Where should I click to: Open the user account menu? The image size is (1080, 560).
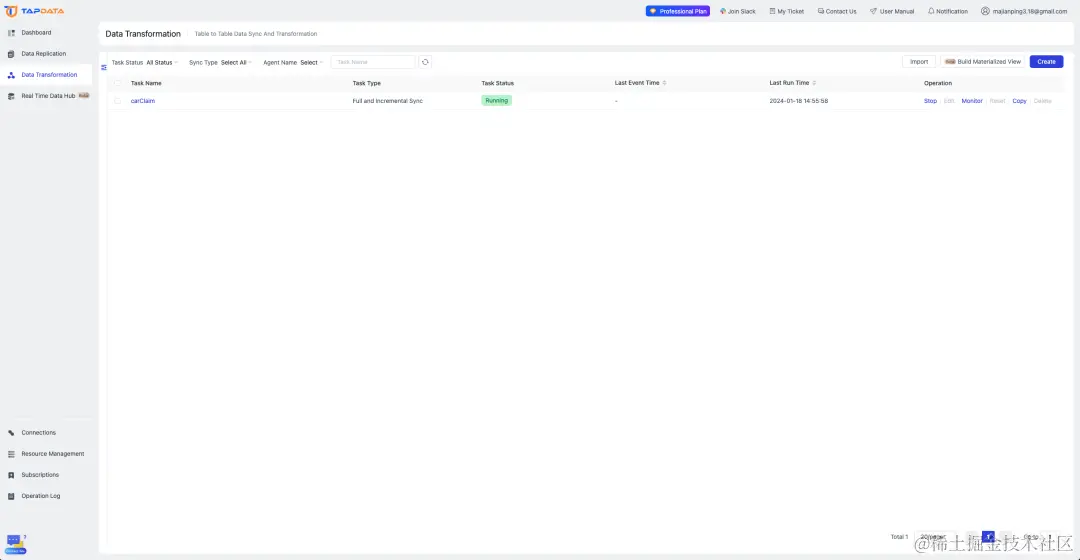(x=1024, y=11)
